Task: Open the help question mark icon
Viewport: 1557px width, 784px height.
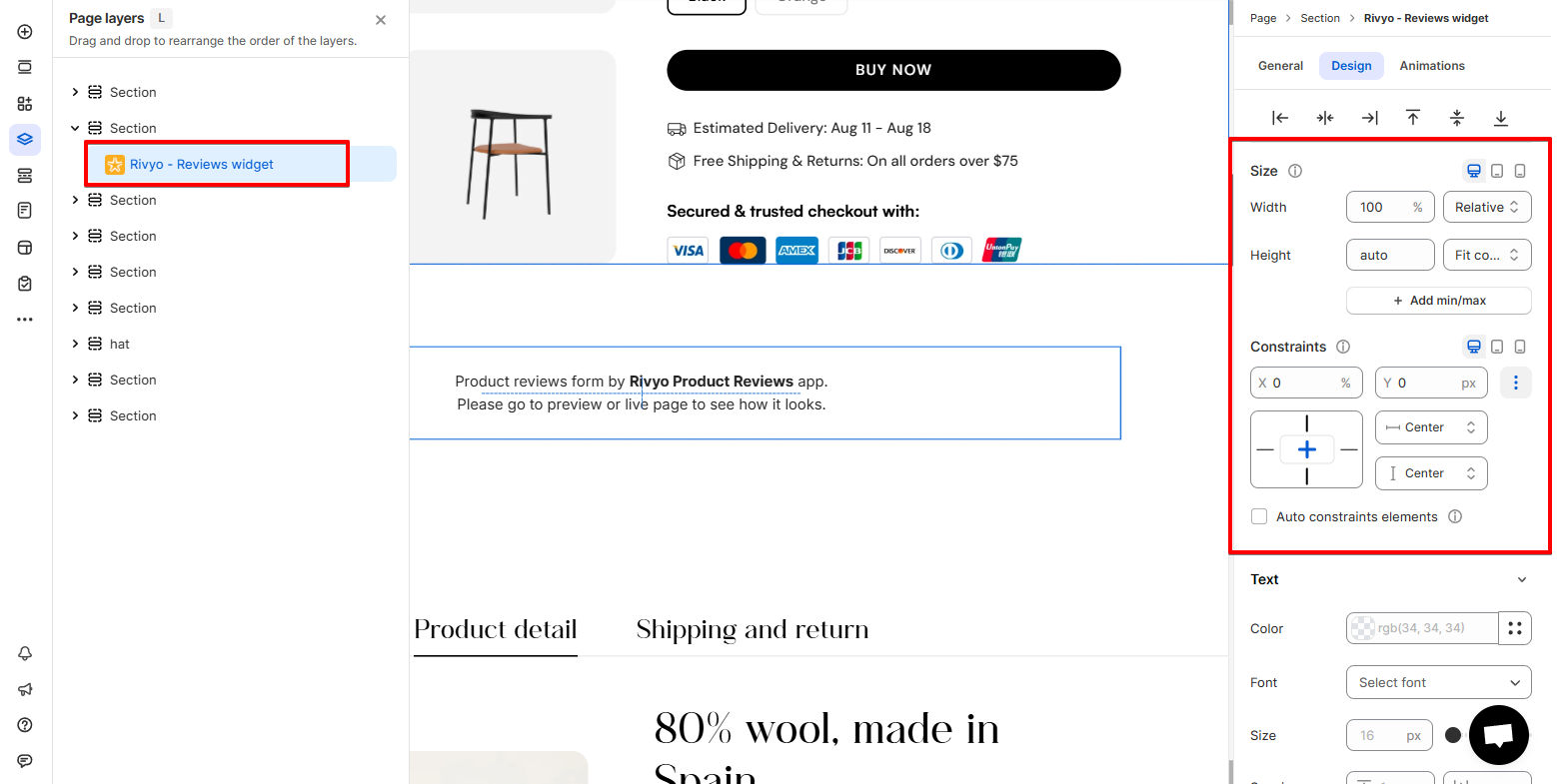Action: [25, 725]
